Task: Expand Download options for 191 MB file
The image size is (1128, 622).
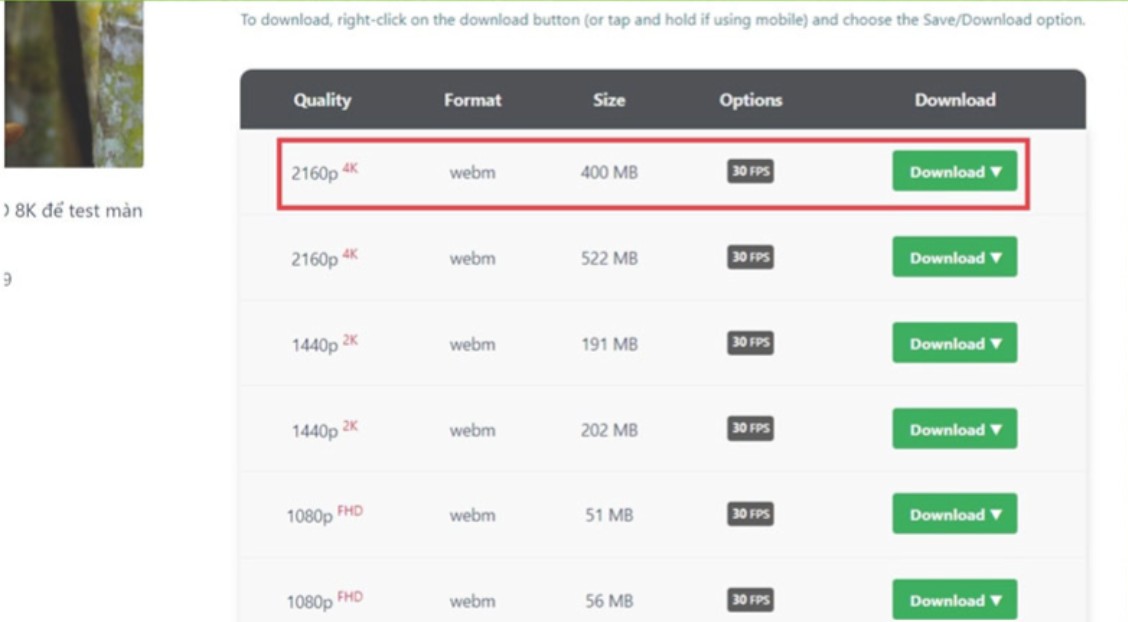Action: pos(954,343)
